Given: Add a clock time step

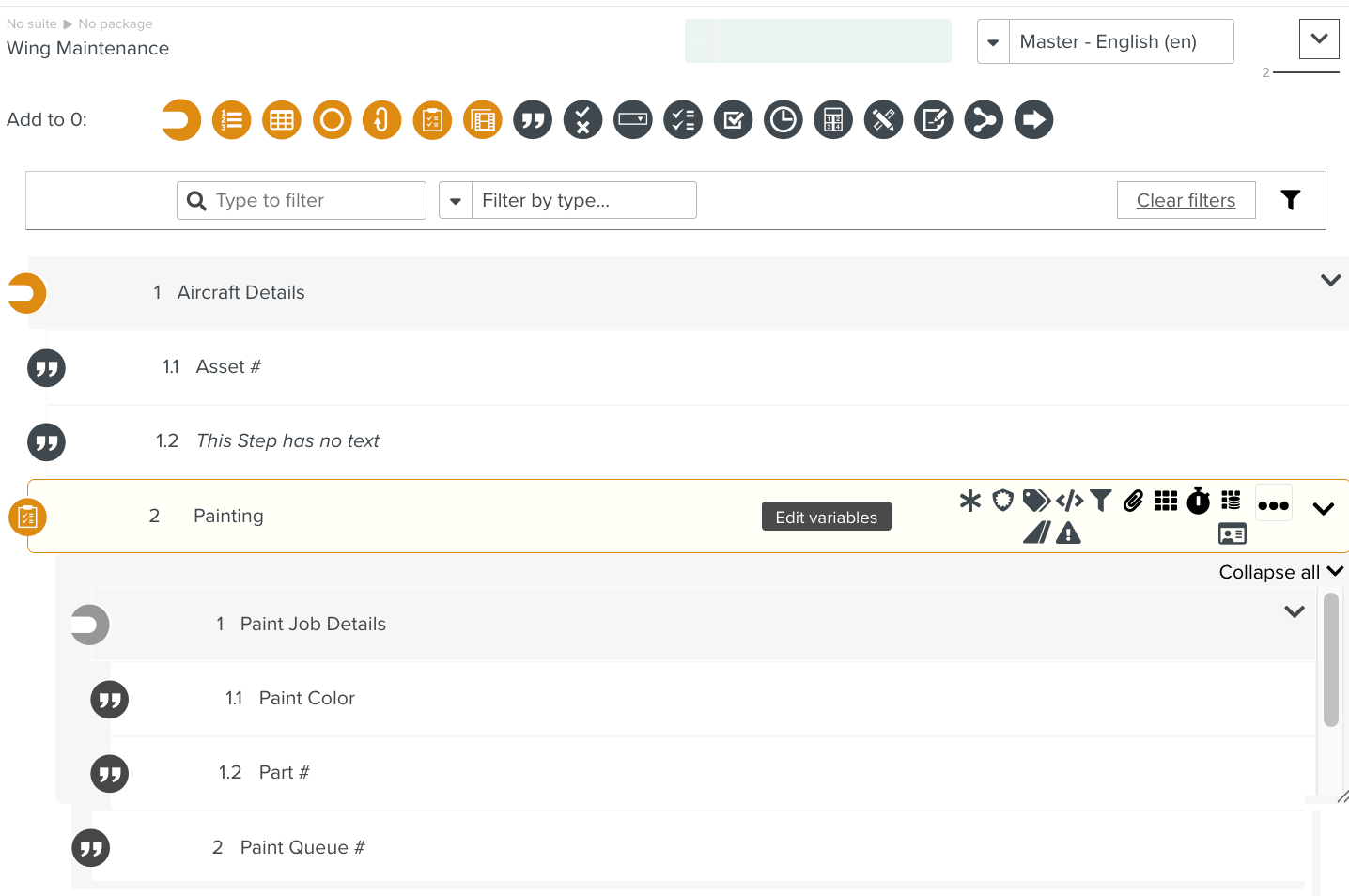Looking at the screenshot, I should tap(783, 120).
